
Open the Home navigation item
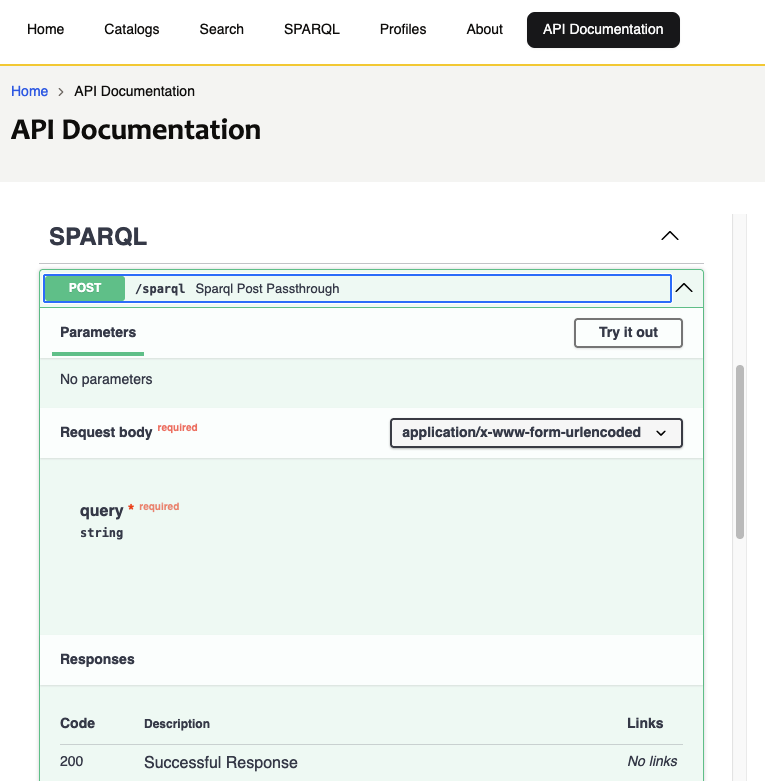click(x=46, y=30)
